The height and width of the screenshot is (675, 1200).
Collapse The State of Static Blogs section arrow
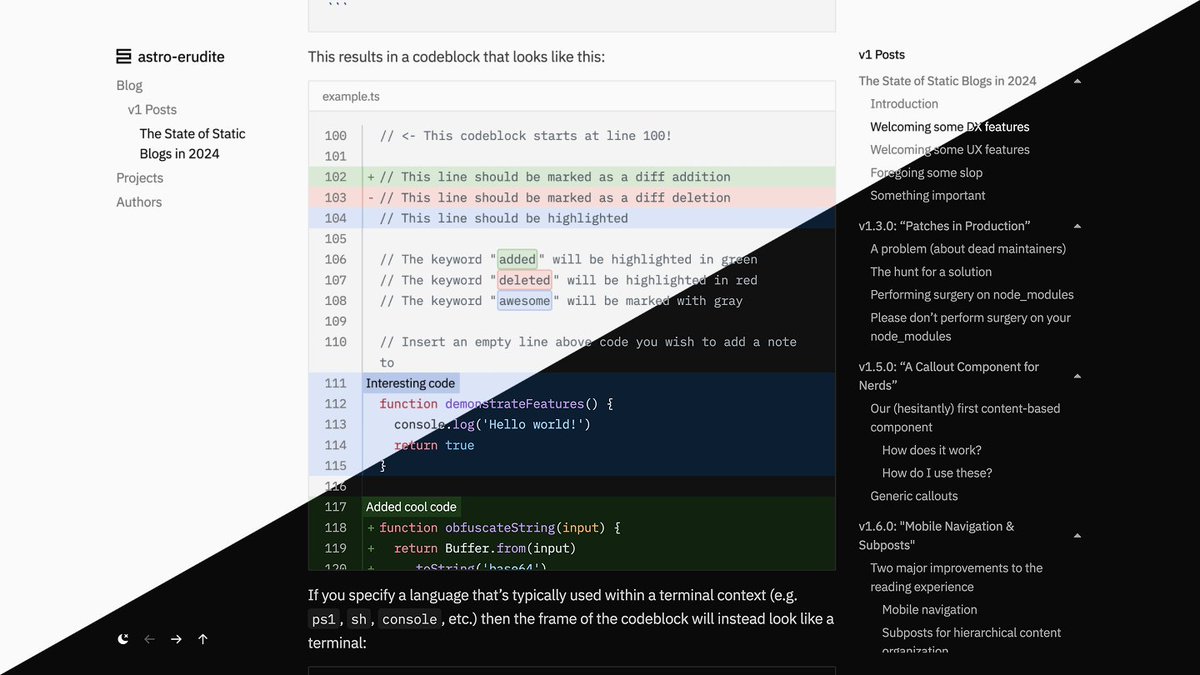1077,81
